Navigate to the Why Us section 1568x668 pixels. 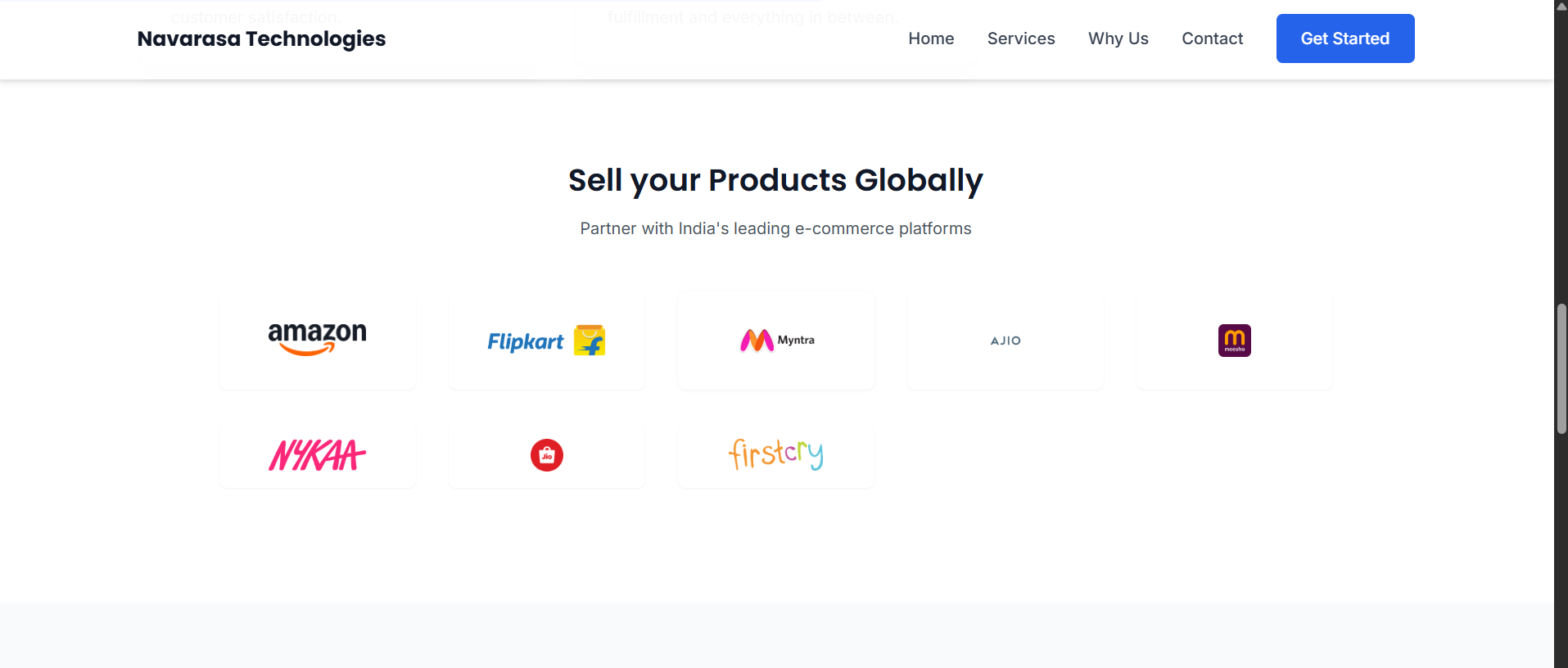[x=1118, y=38]
